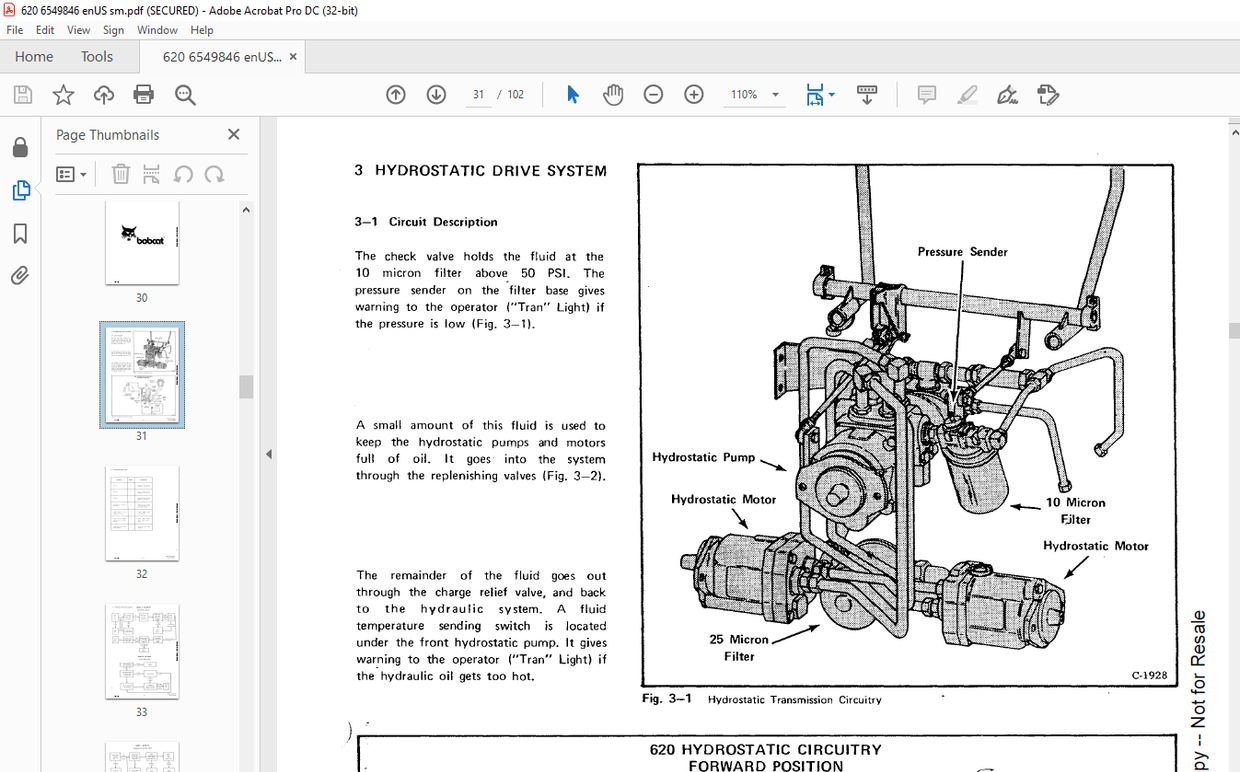Viewport: 1240px width, 772px height.
Task: Open the thumbnail Options menu
Action: (x=70, y=174)
